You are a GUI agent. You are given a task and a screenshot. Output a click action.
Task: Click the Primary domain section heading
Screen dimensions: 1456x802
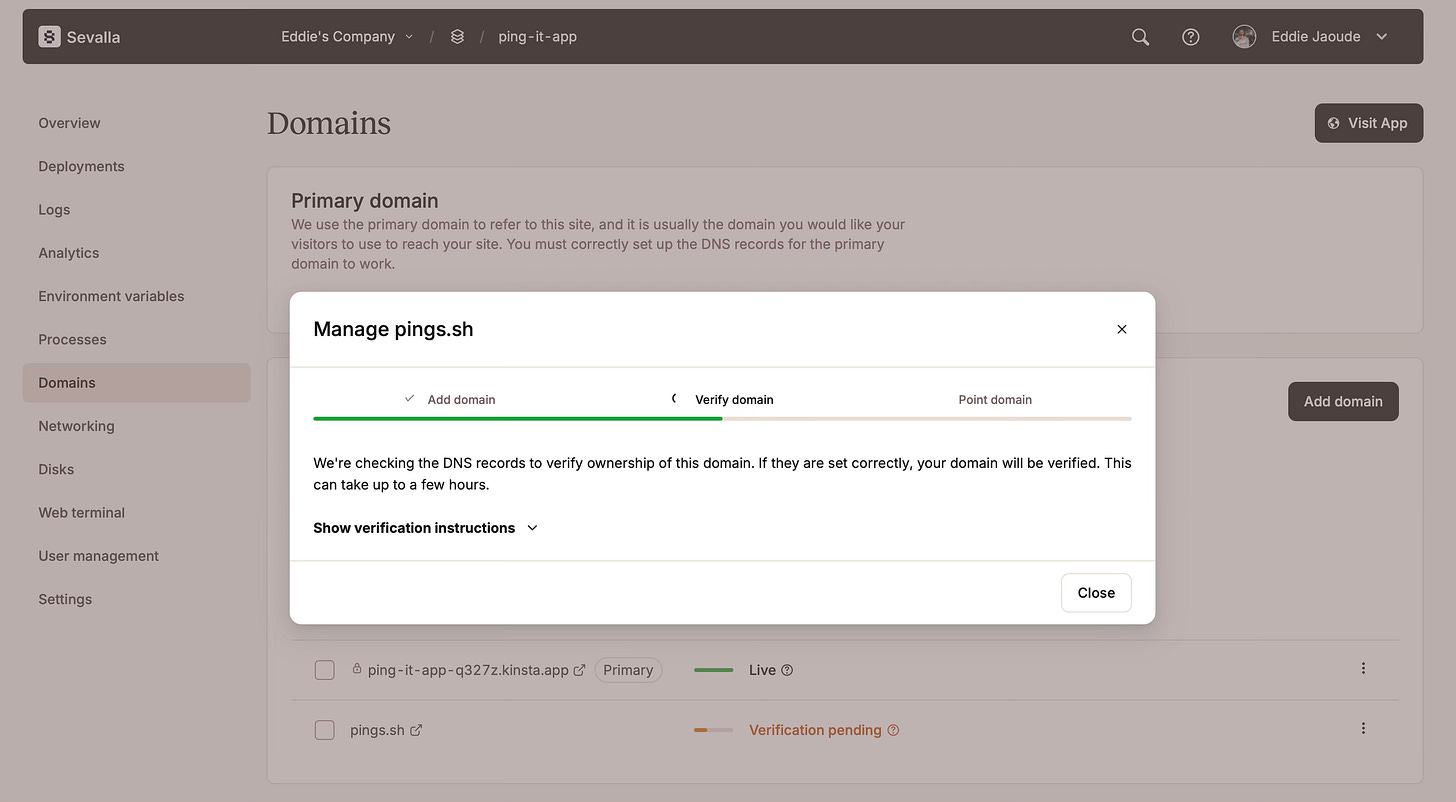pos(365,201)
